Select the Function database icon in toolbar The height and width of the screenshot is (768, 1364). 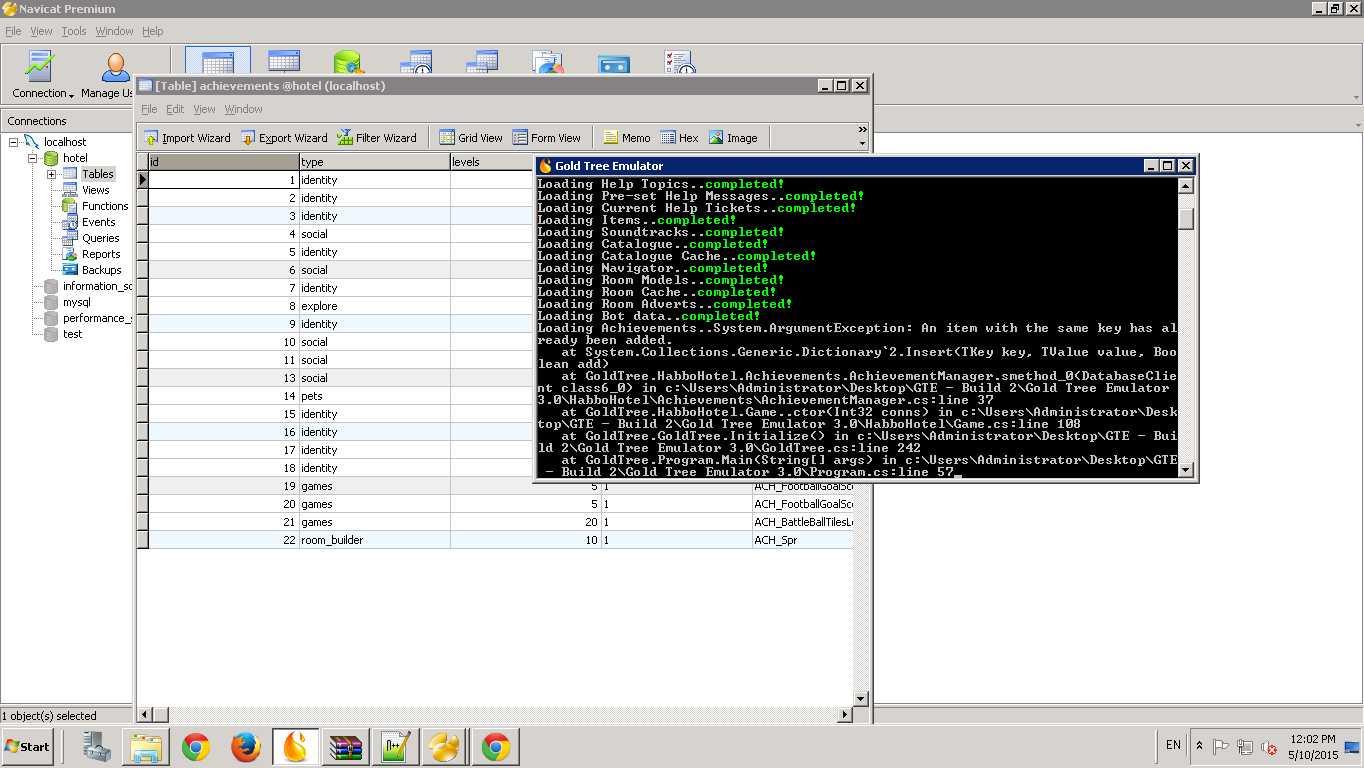349,62
